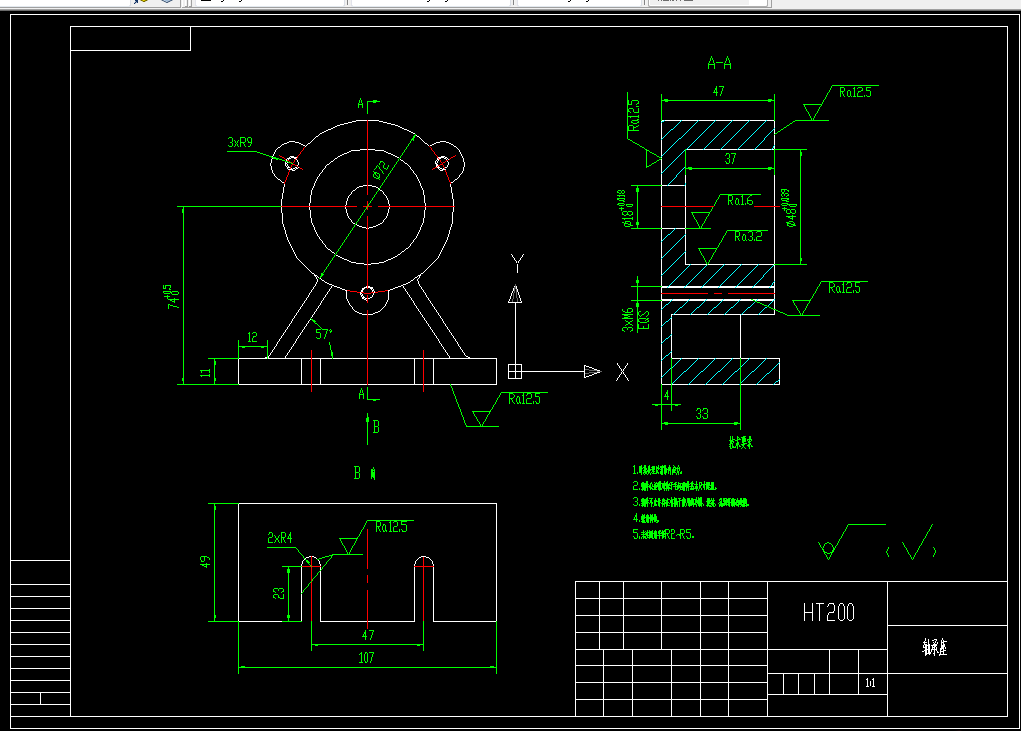This screenshot has height=731, width=1021.
Task: Click the top-left bolt hole circle in the front view
Action: pyautogui.click(x=292, y=163)
